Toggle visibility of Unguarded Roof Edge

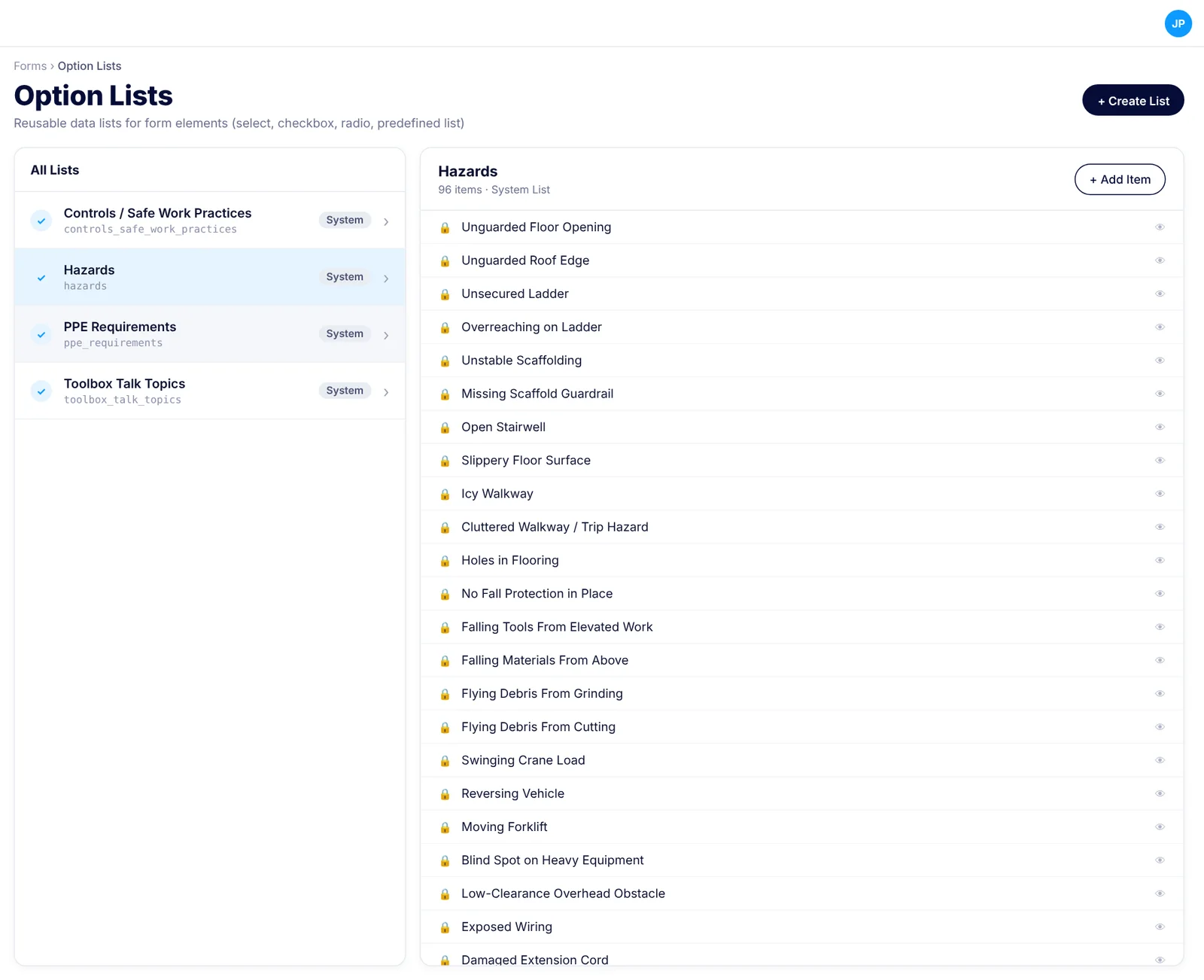coord(1160,260)
